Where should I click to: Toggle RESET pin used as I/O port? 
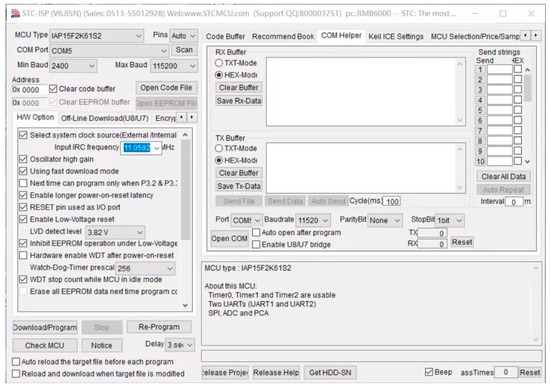click(23, 207)
